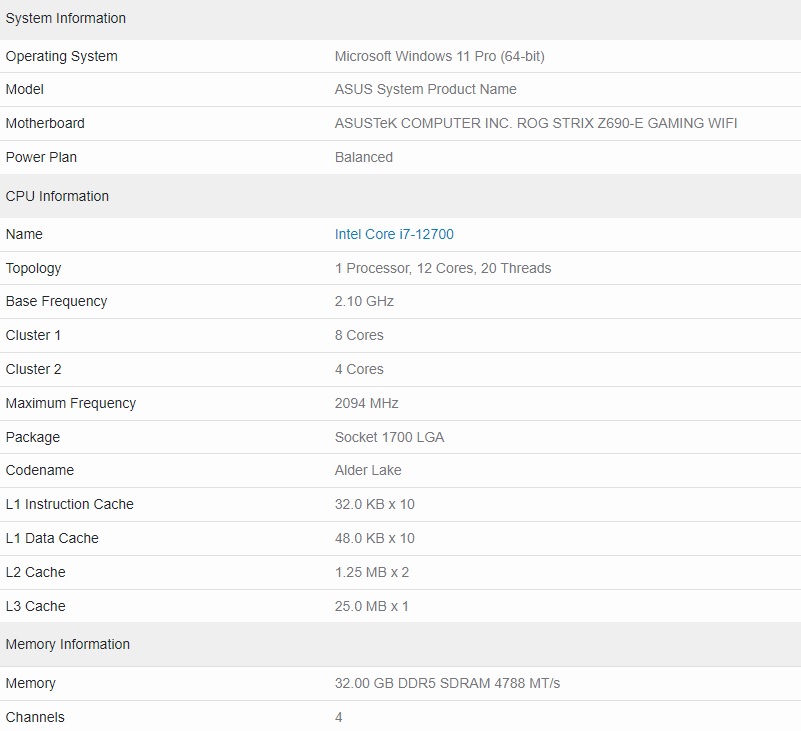Screen dimensions: 801x731
Task: Select the Memory Information section header
Action: point(67,644)
